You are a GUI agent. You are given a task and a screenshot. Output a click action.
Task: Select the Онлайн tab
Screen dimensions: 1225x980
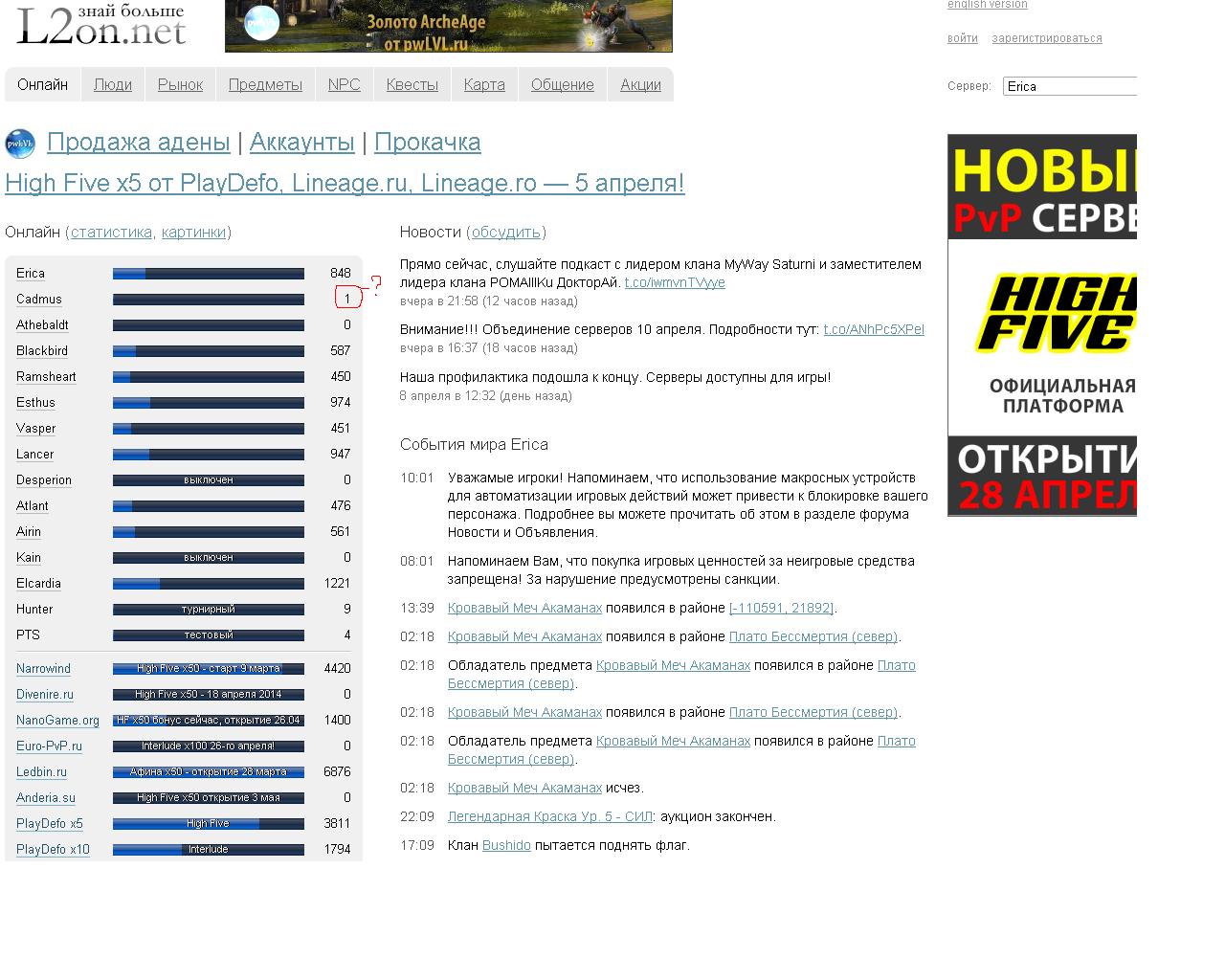tap(43, 84)
